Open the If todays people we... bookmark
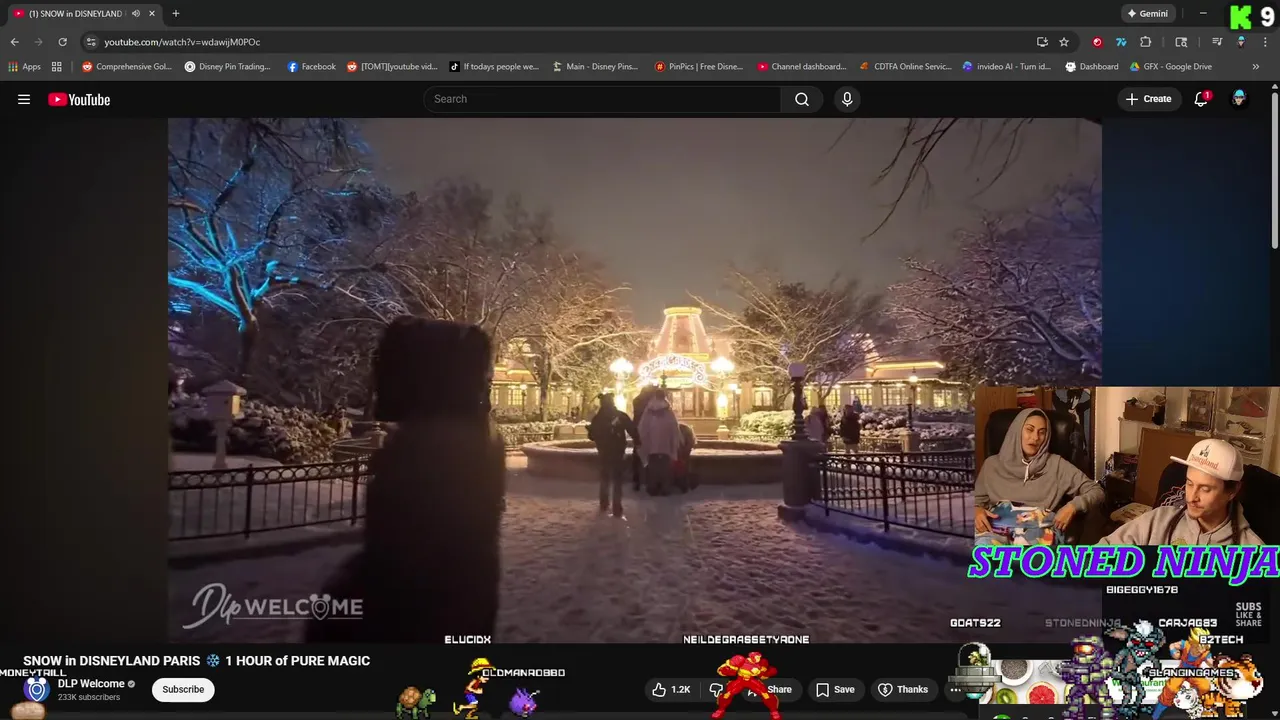Viewport: 1280px width, 720px height. click(494, 67)
